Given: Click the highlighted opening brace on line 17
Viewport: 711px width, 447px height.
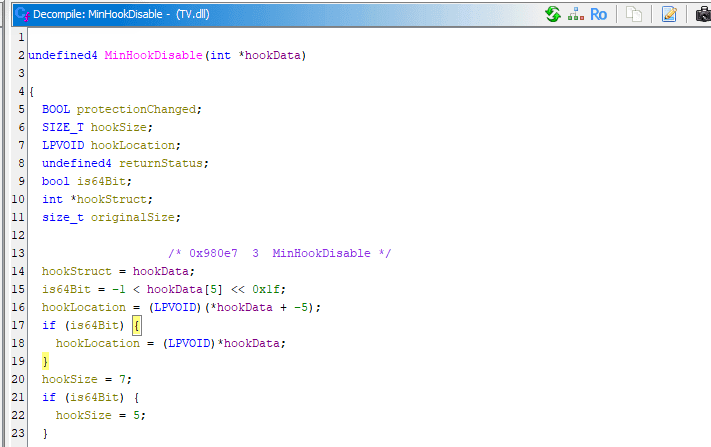Looking at the screenshot, I should (137, 326).
